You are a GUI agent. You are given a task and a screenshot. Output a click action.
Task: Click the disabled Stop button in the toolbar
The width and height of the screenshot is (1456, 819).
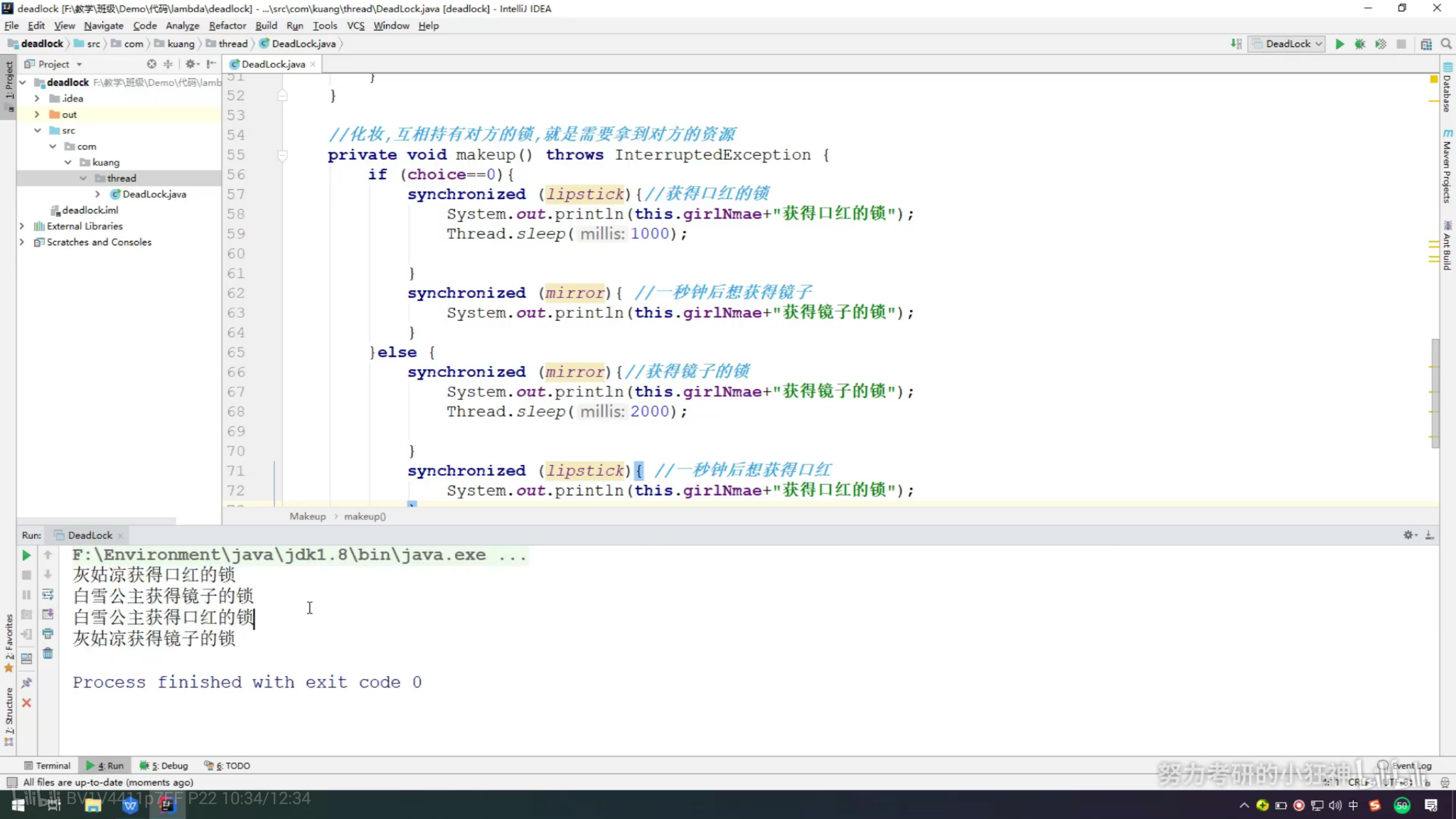(x=1401, y=44)
